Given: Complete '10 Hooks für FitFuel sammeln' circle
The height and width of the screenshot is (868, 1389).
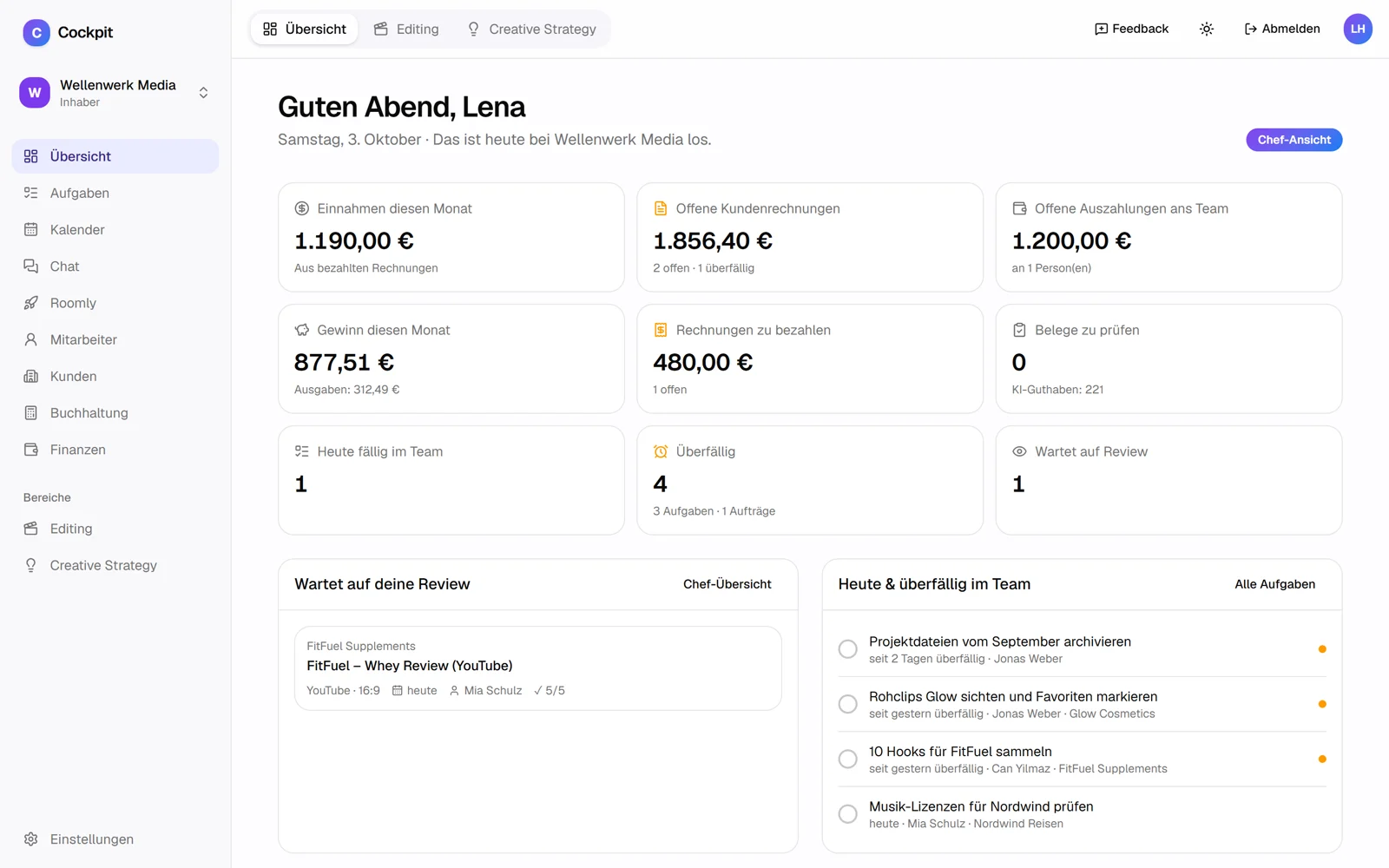Looking at the screenshot, I should (848, 759).
